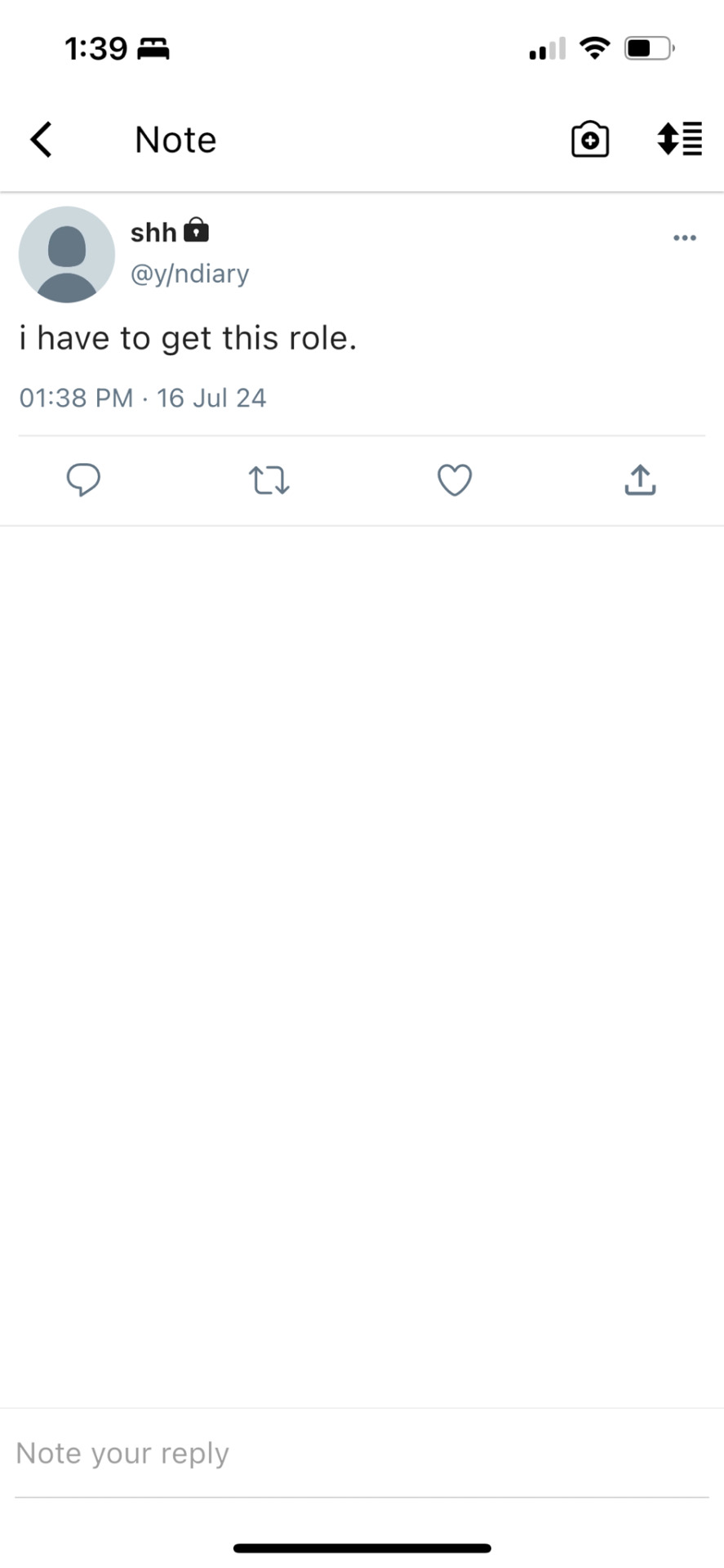Viewport: 724px width, 1568px height.
Task: Open the three-dot more options menu
Action: coord(684,238)
